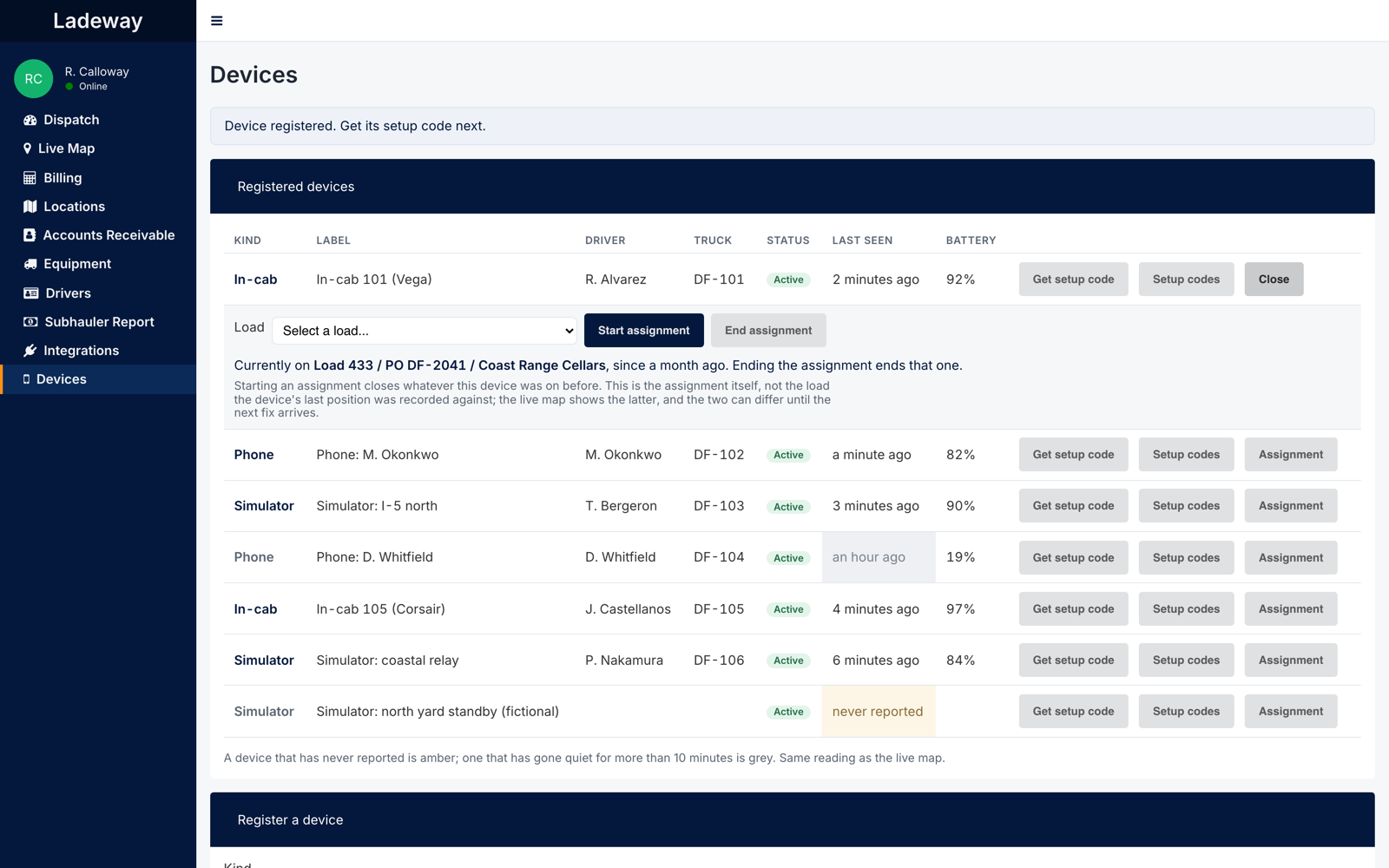Screen dimensions: 1389x868
Task: Click the Equipment truck icon
Action: coord(30,264)
